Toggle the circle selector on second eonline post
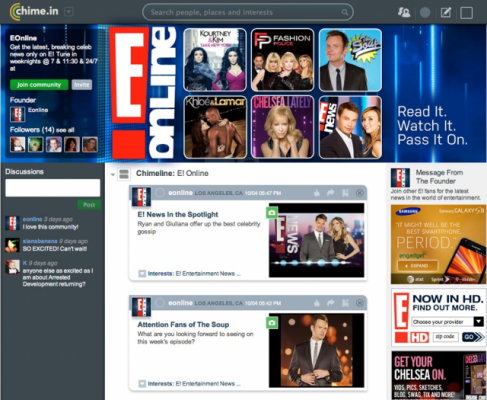The image size is (487, 400). pos(160,303)
